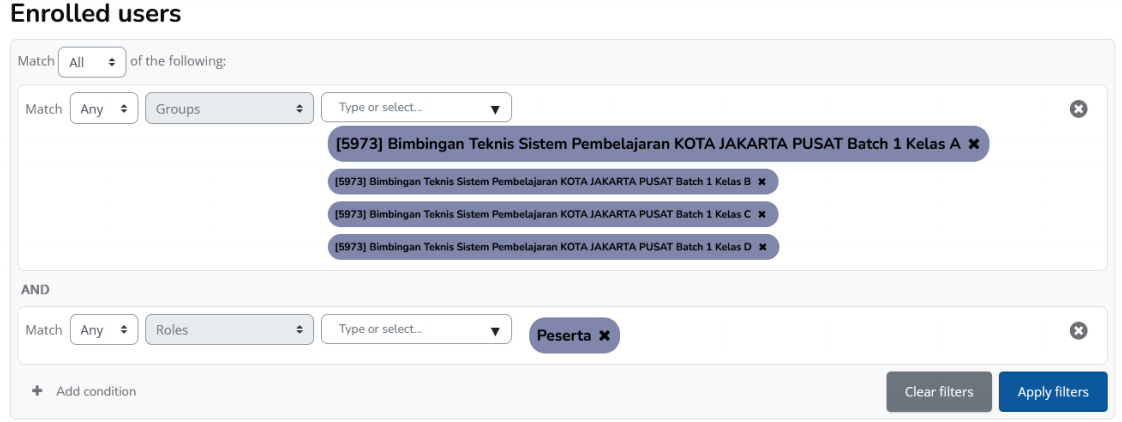Expand group suggestions with the down arrow

[x=494, y=109]
